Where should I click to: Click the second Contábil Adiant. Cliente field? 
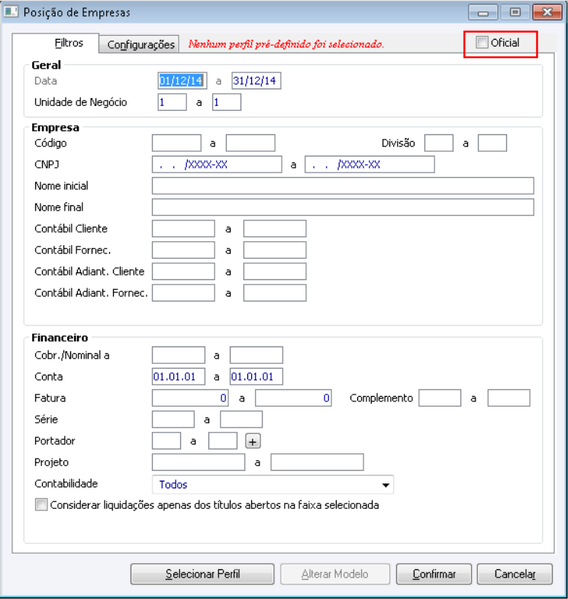pos(275,271)
